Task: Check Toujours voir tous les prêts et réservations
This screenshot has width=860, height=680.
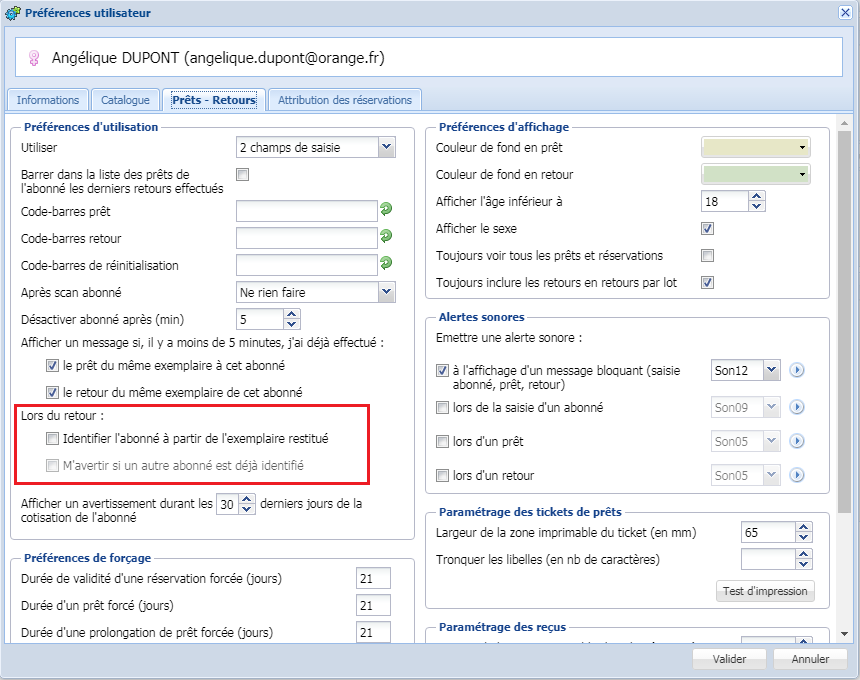Action: (708, 255)
